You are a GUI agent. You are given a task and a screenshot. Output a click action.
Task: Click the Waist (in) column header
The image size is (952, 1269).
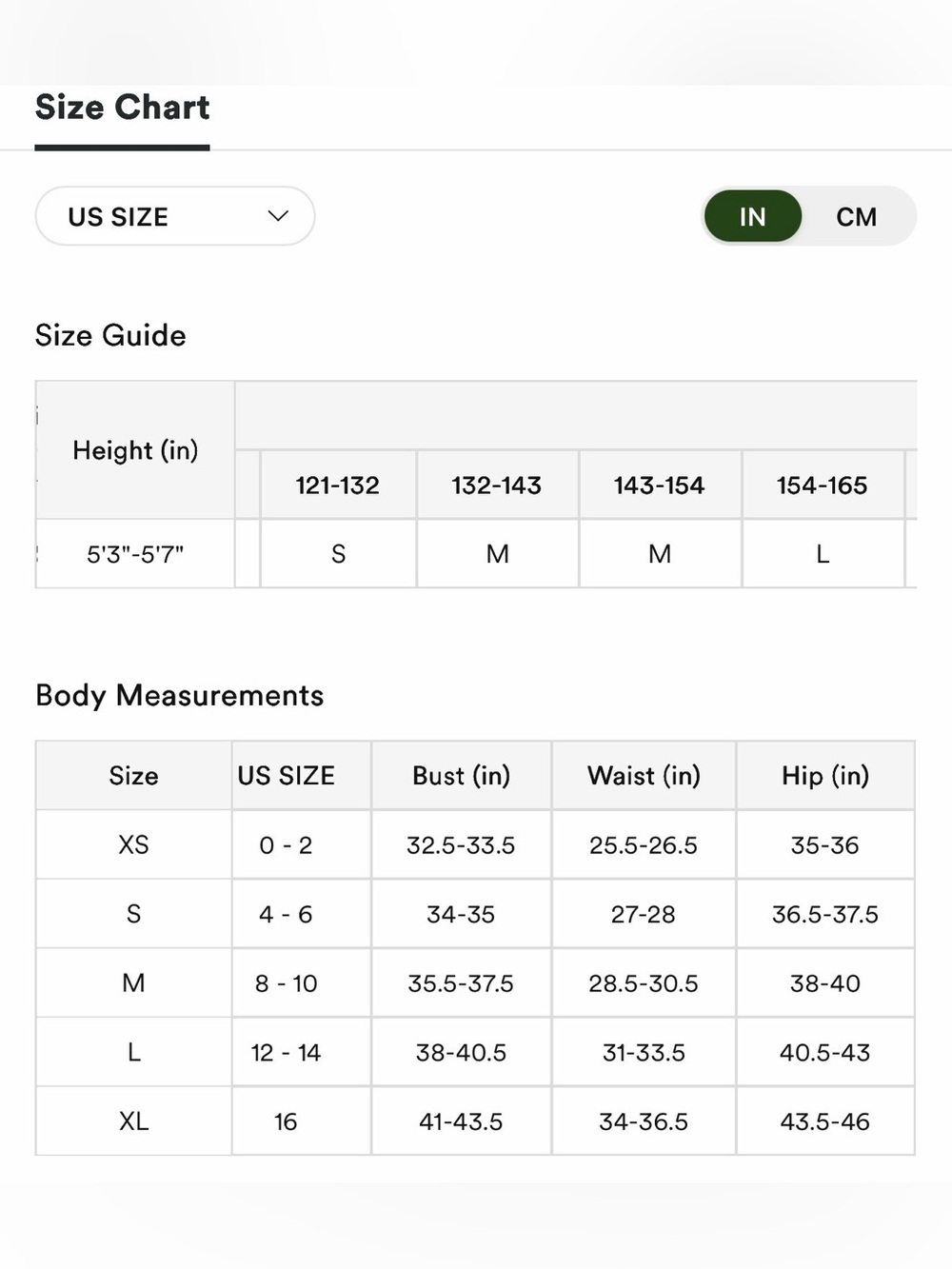point(644,776)
